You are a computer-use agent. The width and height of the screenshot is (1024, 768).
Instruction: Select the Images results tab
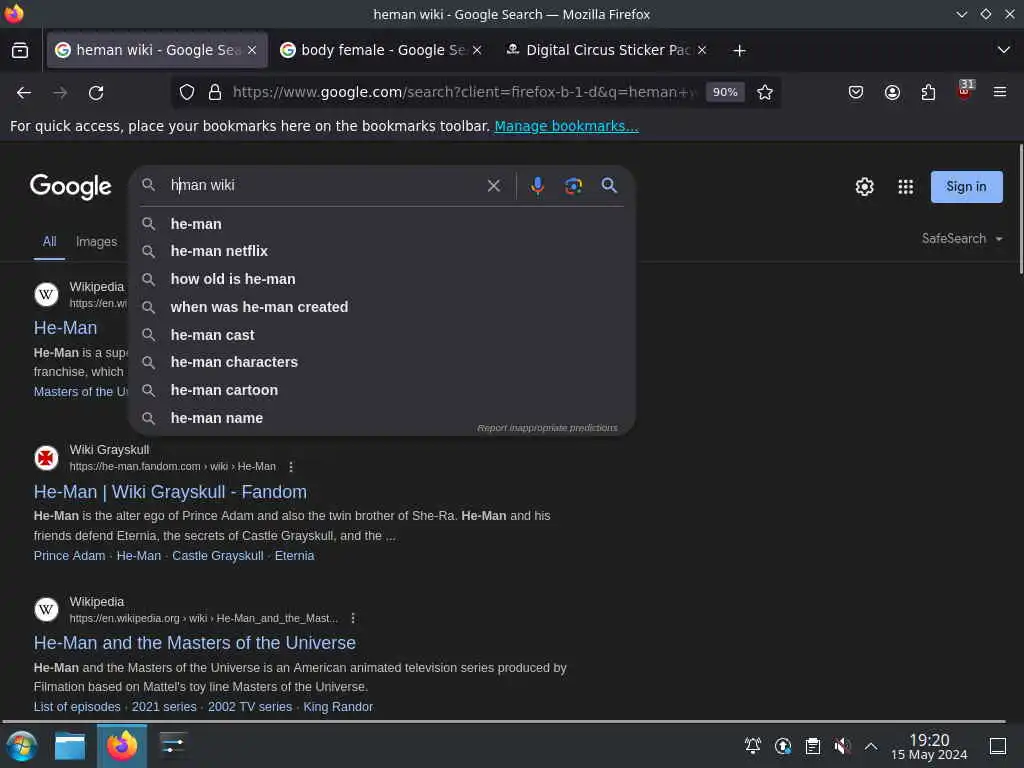97,242
